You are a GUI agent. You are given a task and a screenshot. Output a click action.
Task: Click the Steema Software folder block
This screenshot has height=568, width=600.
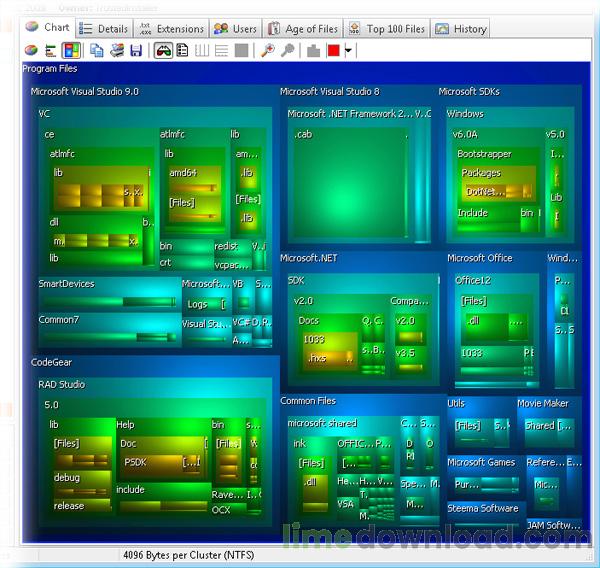click(482, 508)
